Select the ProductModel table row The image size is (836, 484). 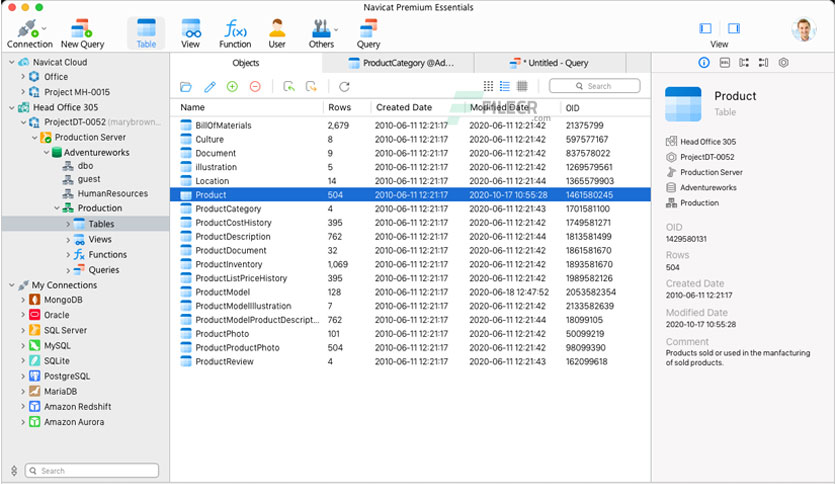point(410,292)
